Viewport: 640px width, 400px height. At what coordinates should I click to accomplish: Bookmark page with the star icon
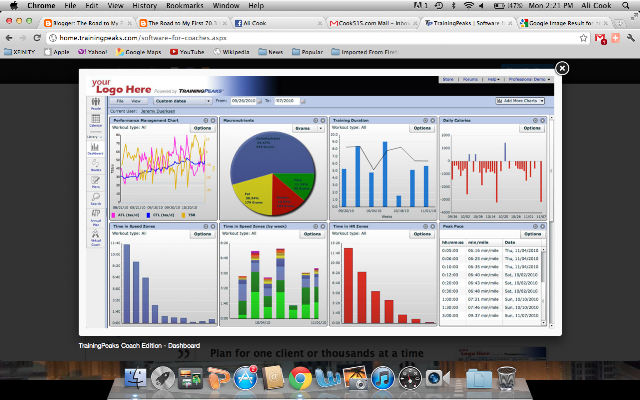pyautogui.click(x=583, y=38)
